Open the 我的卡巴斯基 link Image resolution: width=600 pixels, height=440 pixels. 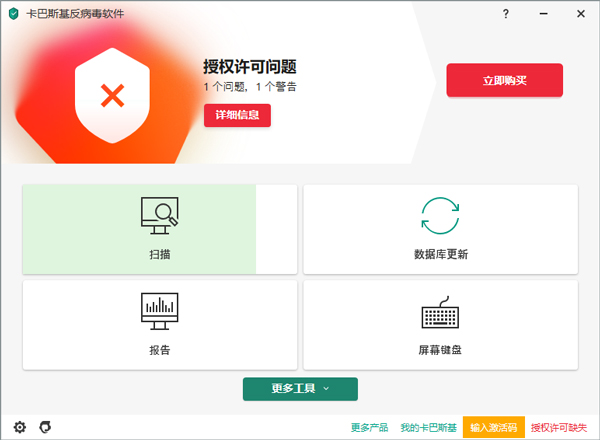429,427
